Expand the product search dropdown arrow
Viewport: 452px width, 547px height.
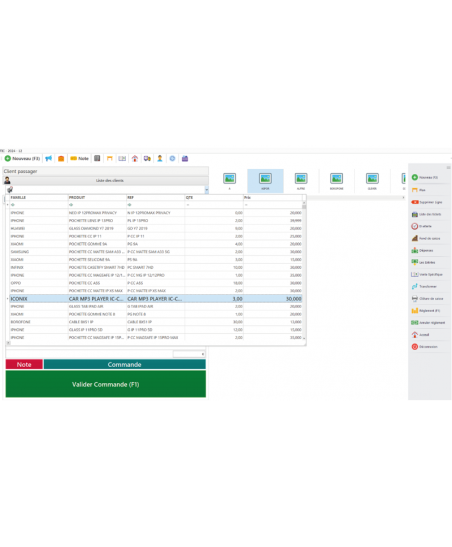click(206, 190)
